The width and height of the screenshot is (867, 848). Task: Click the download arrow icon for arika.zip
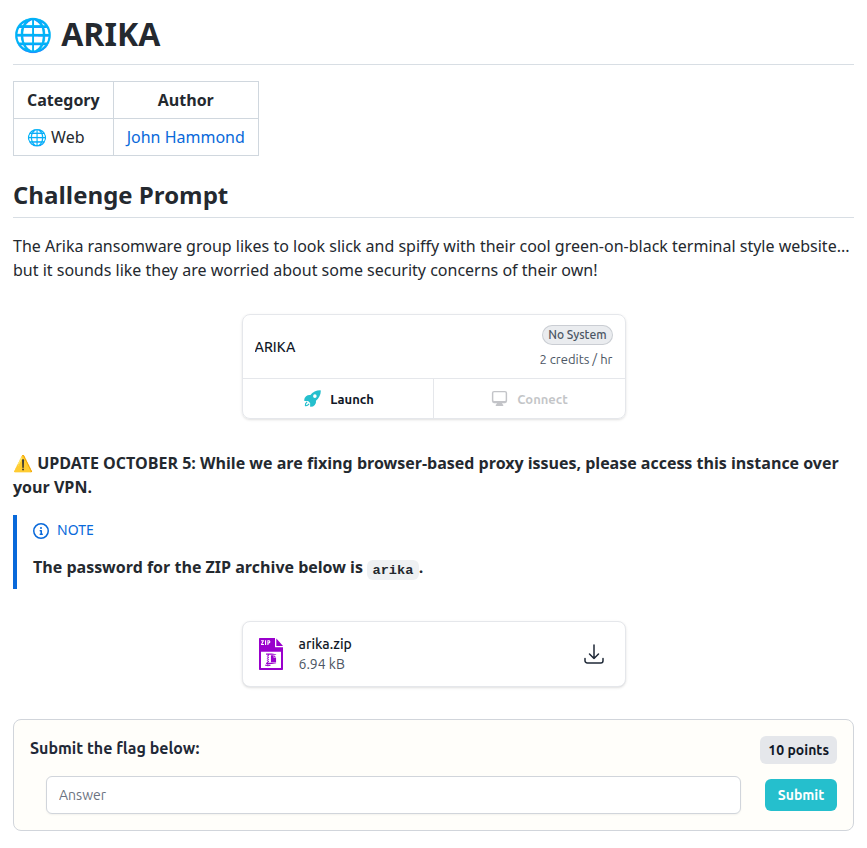coord(594,653)
